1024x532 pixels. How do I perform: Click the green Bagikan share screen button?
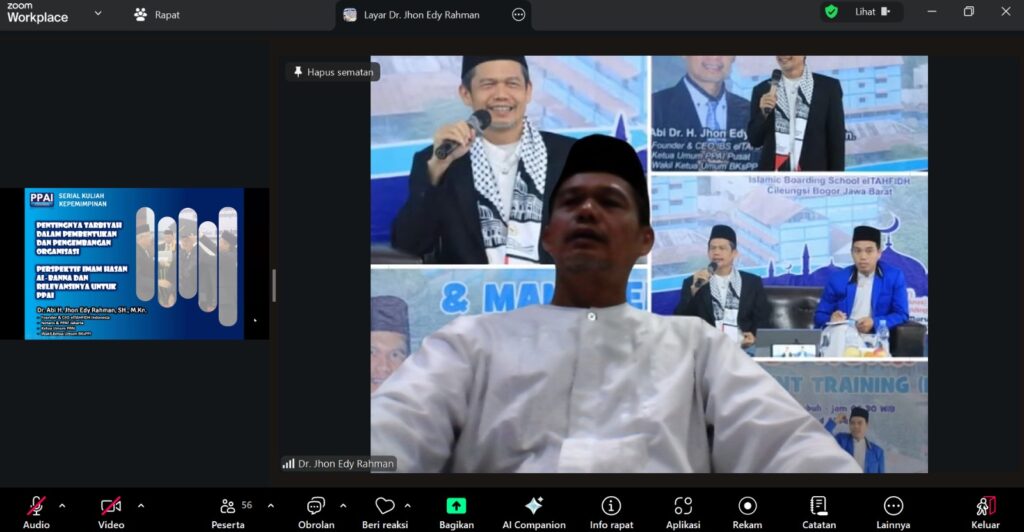point(456,512)
